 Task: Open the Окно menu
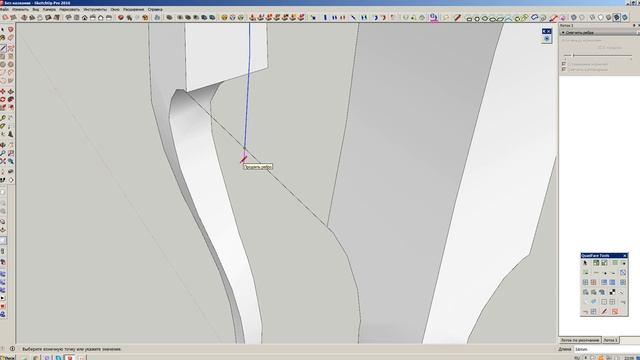[115, 9]
